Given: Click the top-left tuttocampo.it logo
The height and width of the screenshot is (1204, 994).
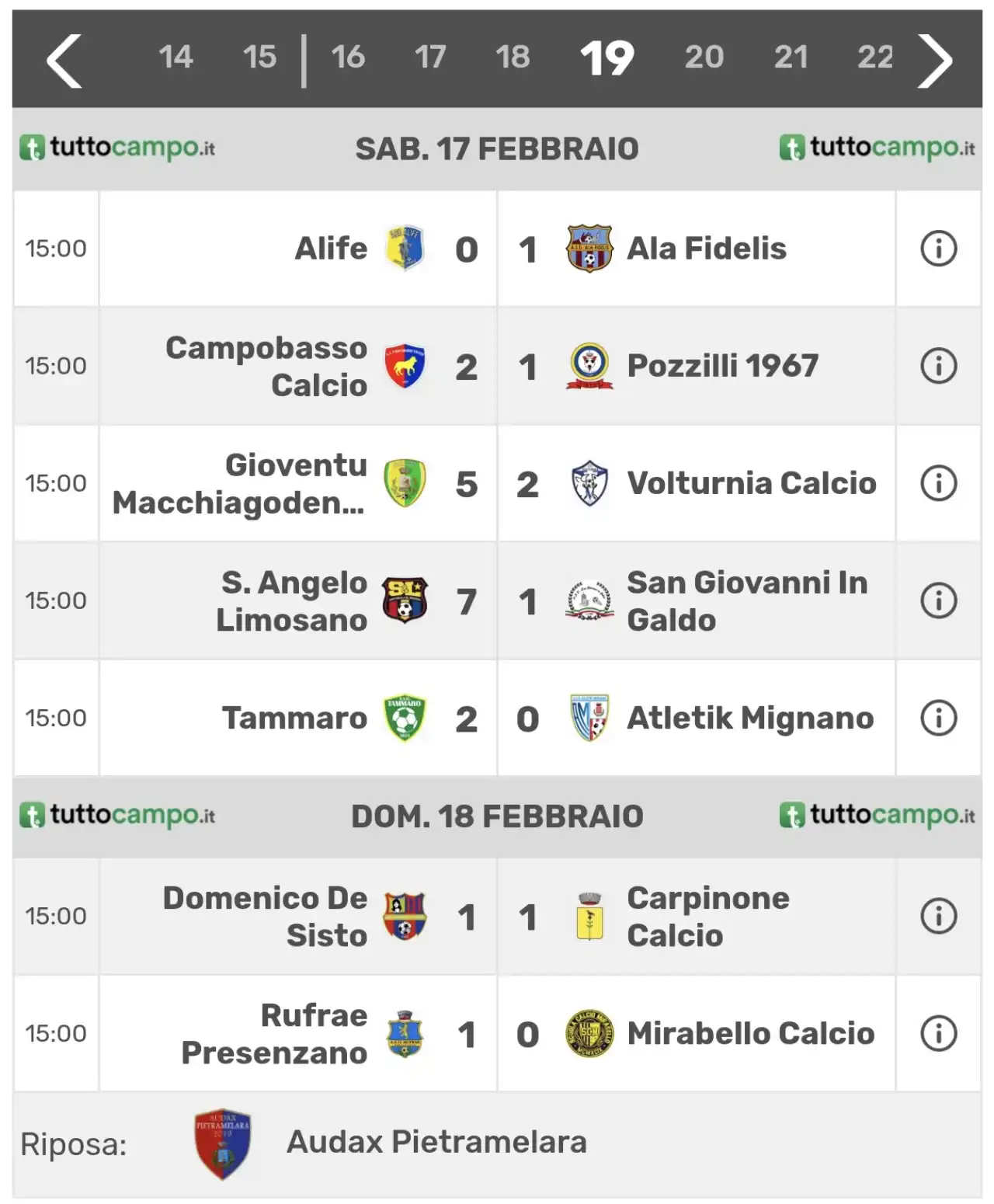Looking at the screenshot, I should 116,148.
